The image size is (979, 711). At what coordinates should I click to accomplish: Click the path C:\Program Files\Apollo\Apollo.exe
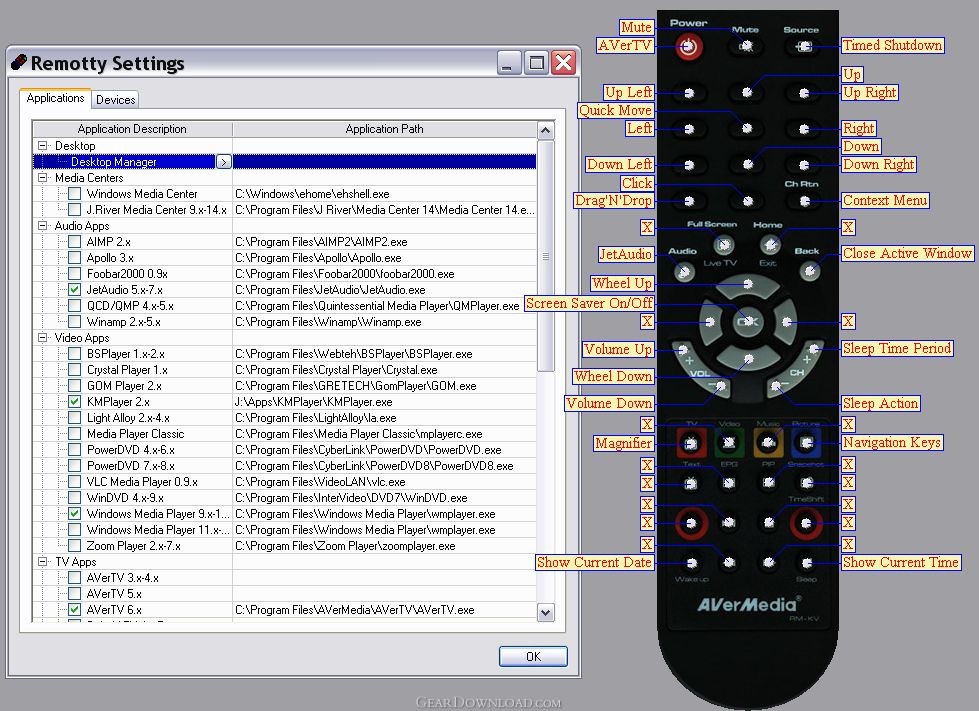pos(318,258)
